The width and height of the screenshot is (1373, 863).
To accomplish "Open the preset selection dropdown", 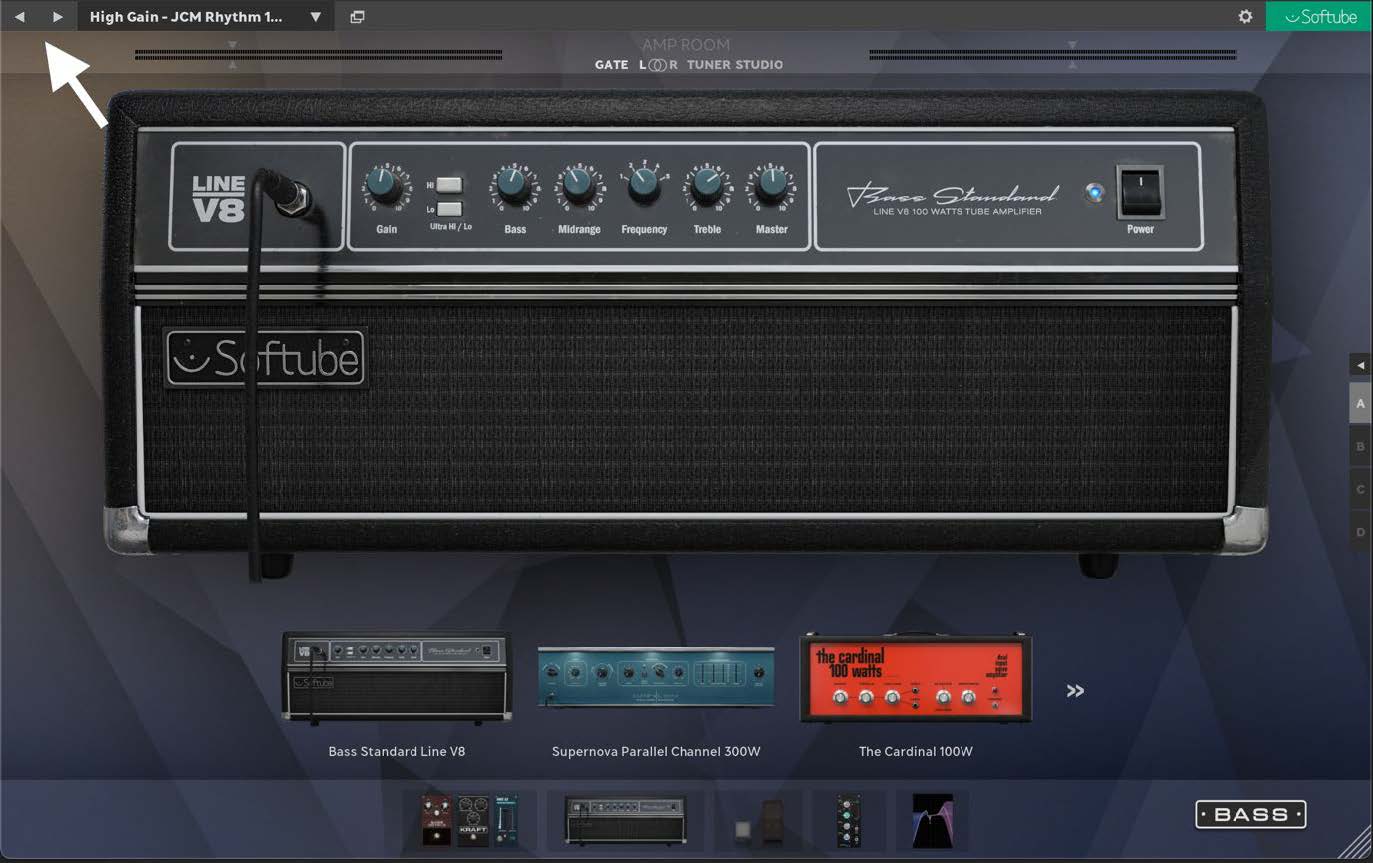I will (x=314, y=16).
